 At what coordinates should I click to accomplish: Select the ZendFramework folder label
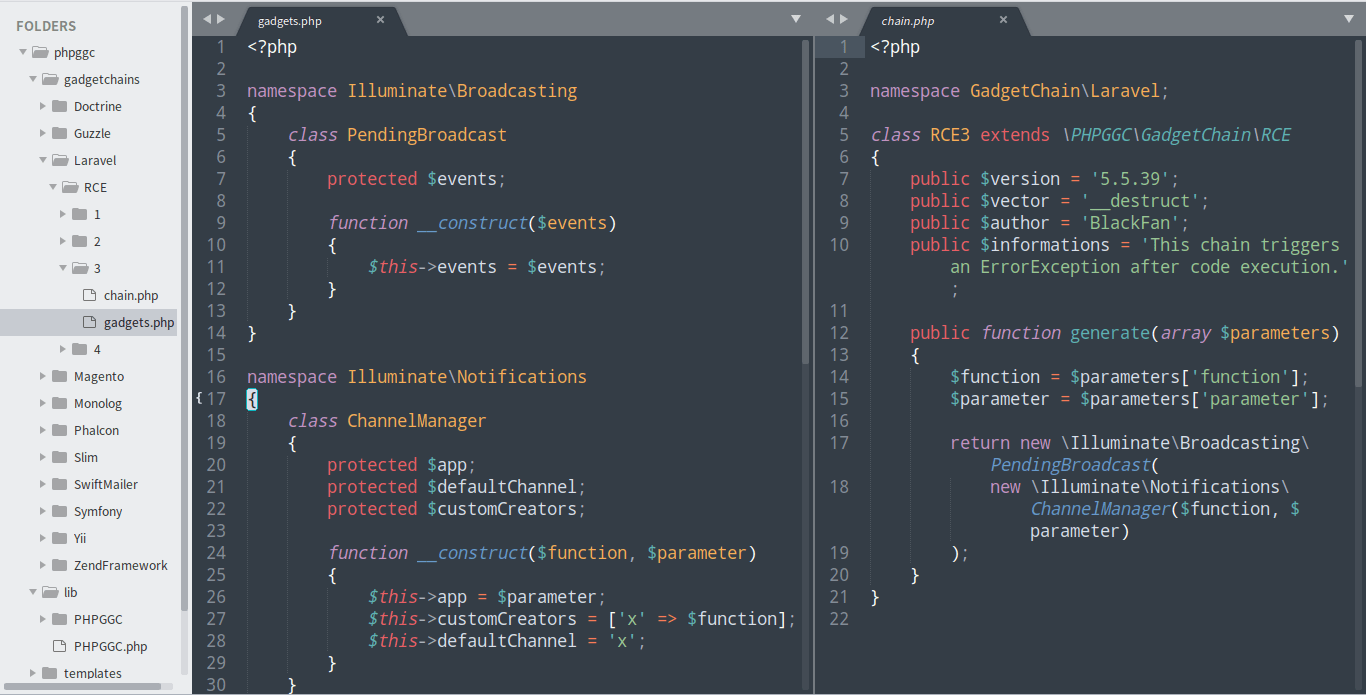coord(121,565)
